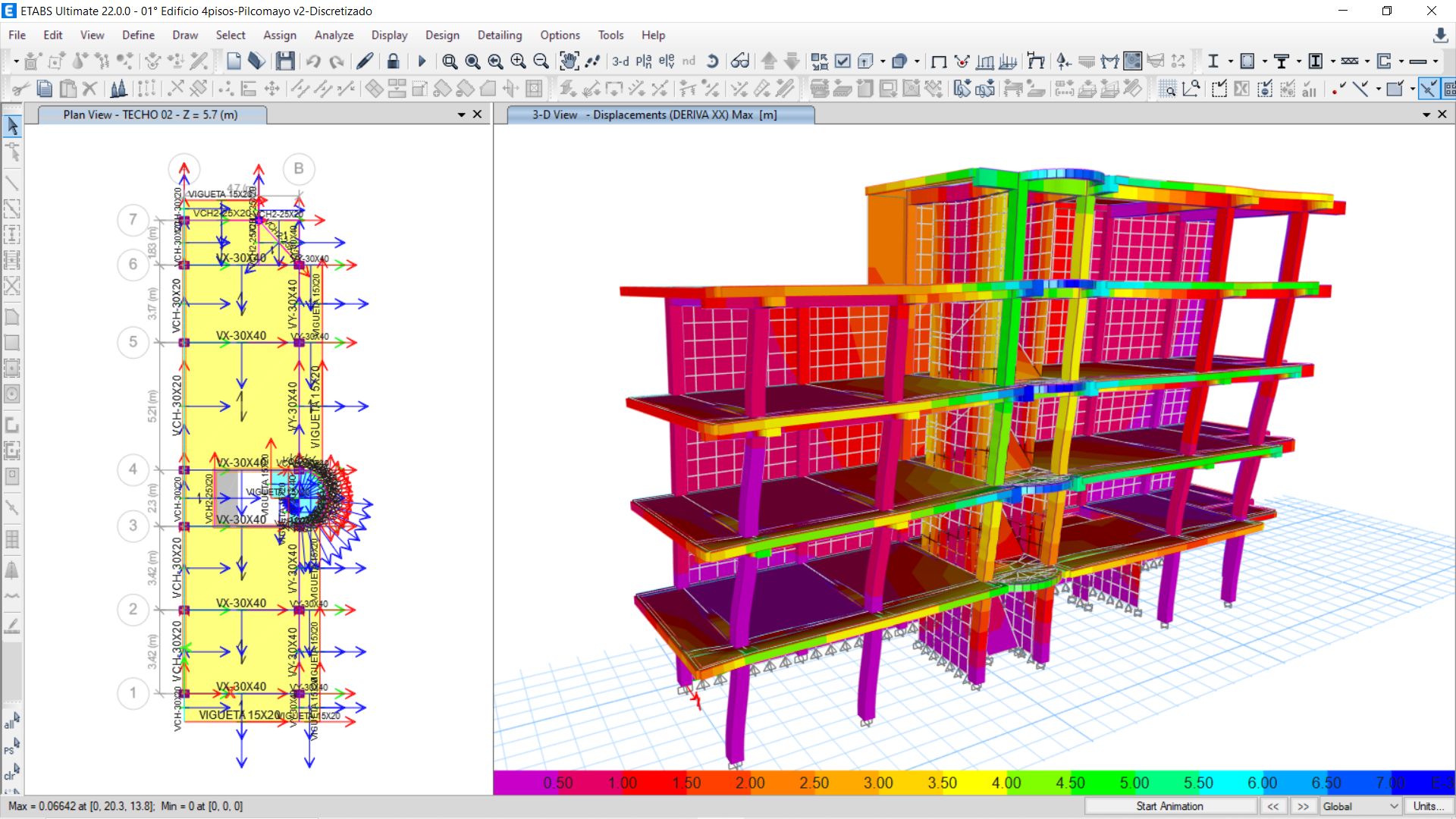Click the Zoom In plus magnifier

pos(518,61)
